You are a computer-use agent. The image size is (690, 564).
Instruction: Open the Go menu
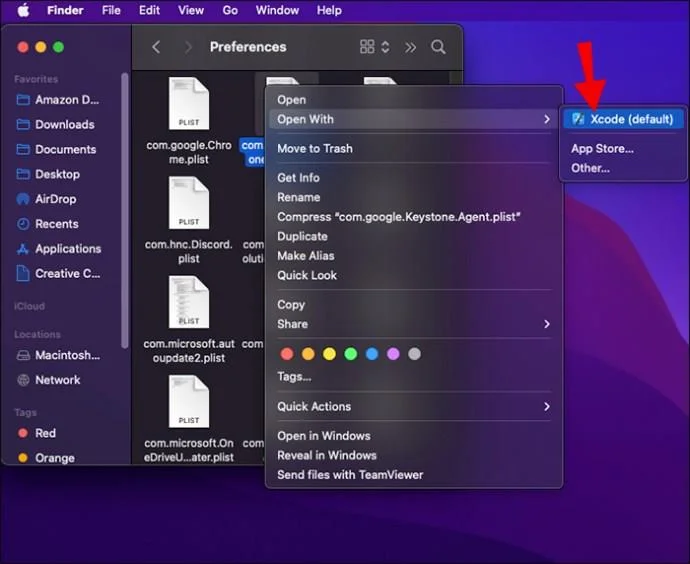pos(230,10)
